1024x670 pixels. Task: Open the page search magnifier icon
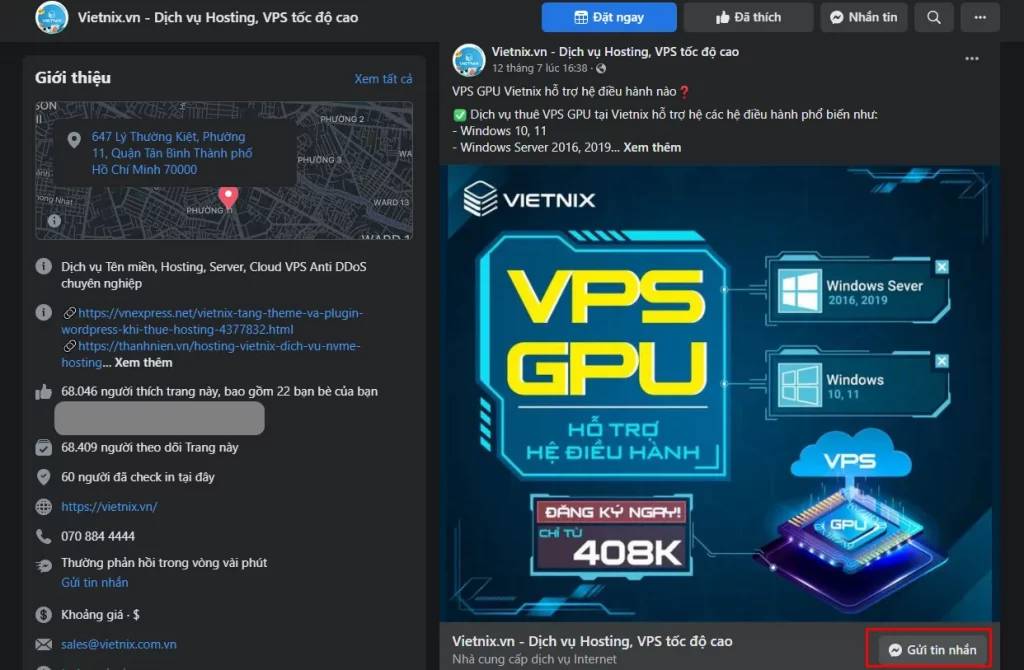click(934, 18)
